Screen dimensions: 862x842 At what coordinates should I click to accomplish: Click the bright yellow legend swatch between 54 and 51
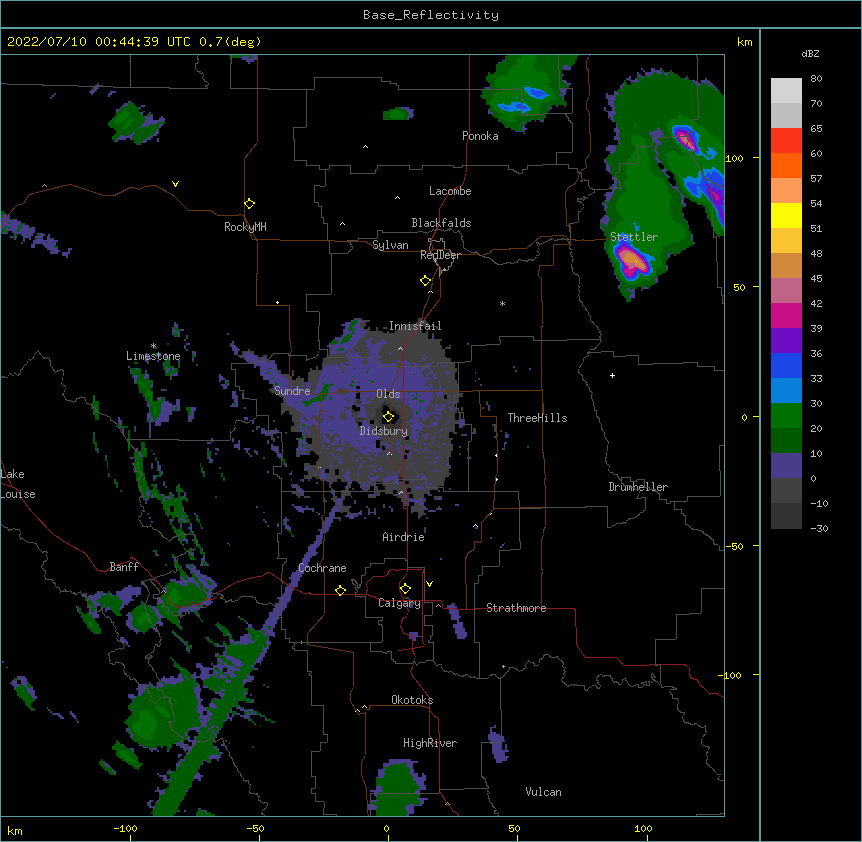pos(786,215)
